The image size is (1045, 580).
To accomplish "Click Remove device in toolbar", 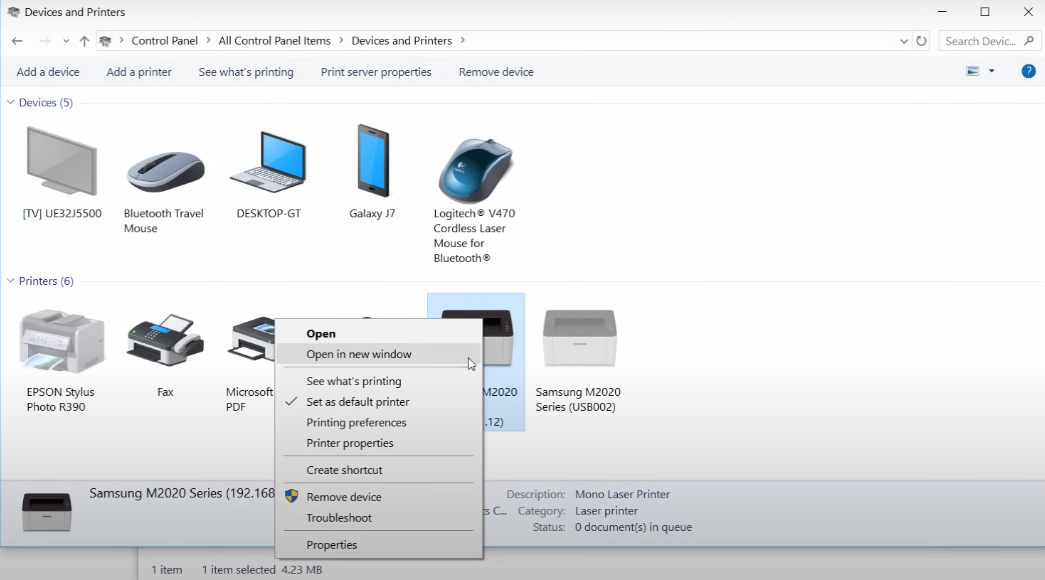I will (x=496, y=72).
